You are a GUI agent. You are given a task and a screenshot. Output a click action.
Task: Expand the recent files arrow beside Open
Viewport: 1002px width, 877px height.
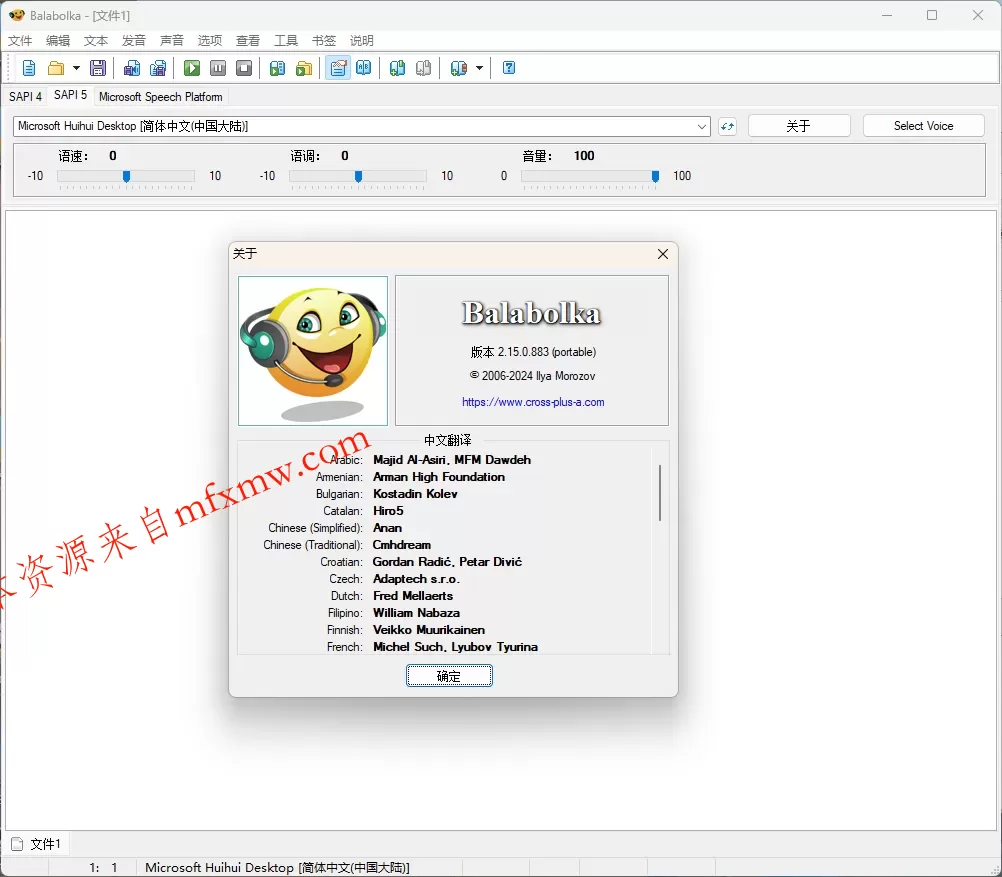coord(76,68)
